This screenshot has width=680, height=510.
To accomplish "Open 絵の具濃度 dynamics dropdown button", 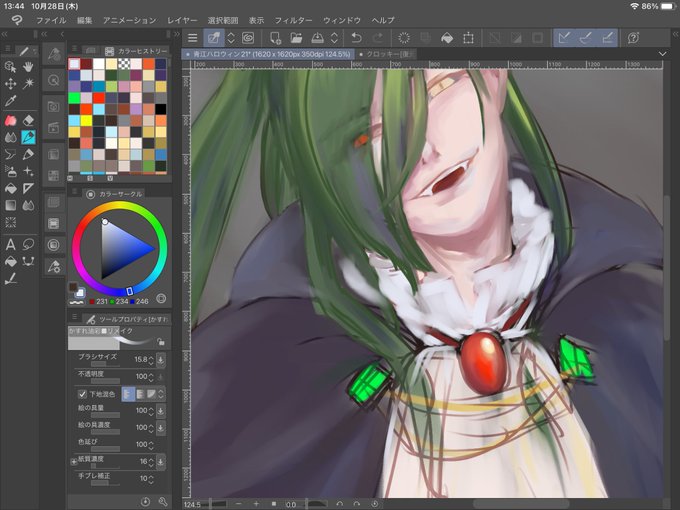I will pyautogui.click(x=160, y=428).
